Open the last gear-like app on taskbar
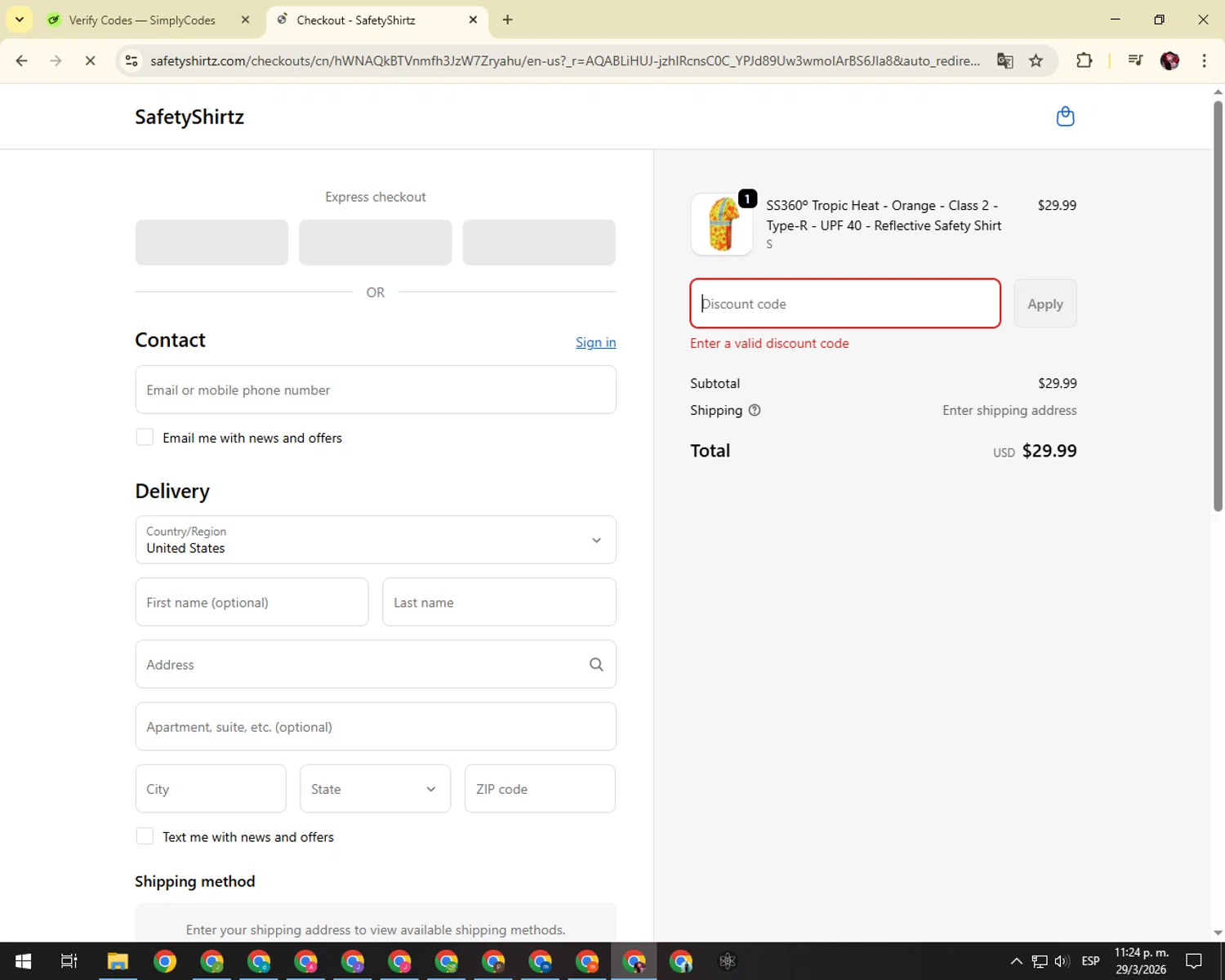1225x980 pixels. point(727,961)
